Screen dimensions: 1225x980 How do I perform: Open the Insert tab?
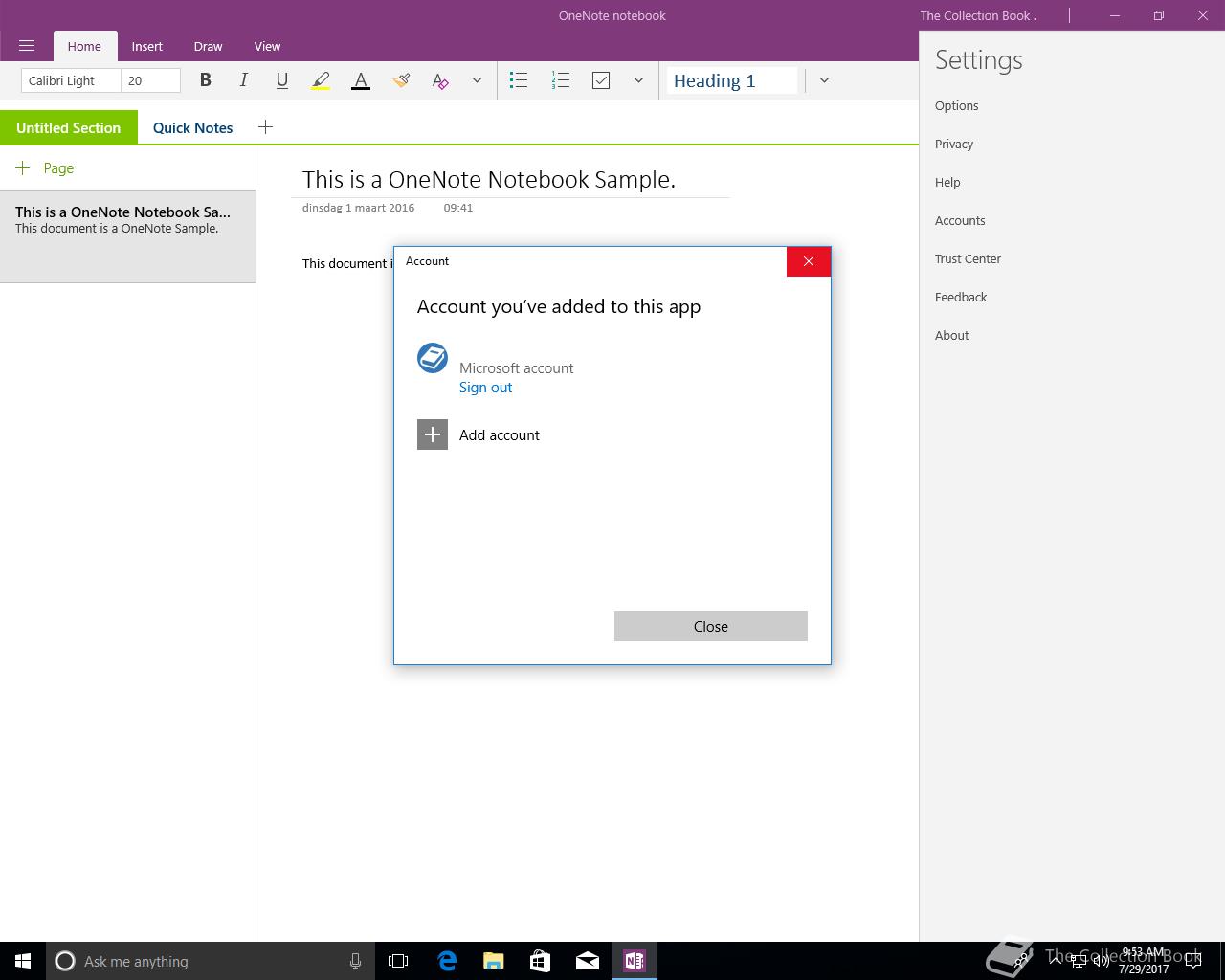[x=147, y=46]
